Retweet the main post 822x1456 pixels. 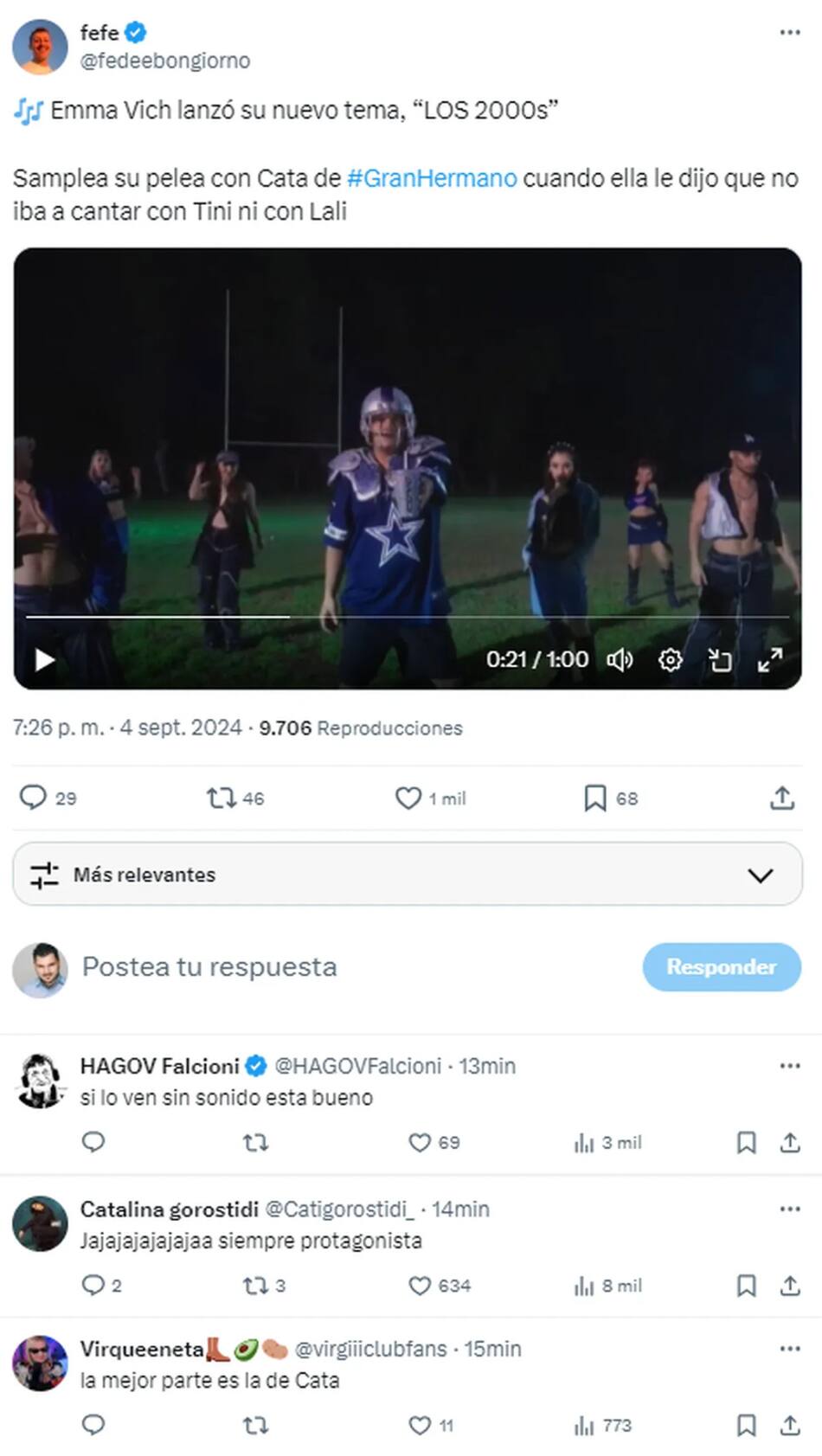pyautogui.click(x=221, y=798)
